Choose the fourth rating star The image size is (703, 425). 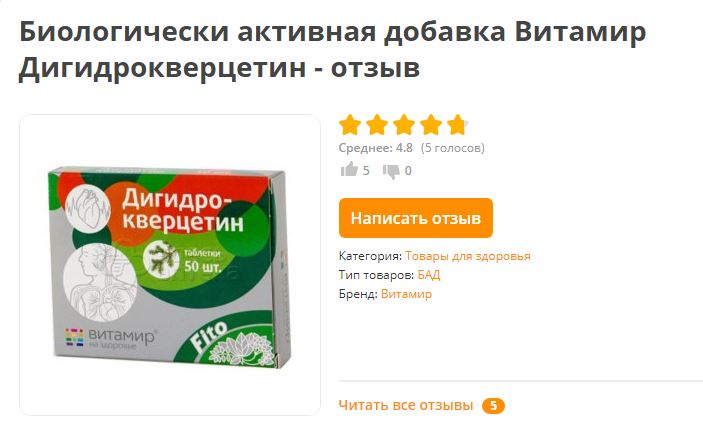[x=431, y=125]
